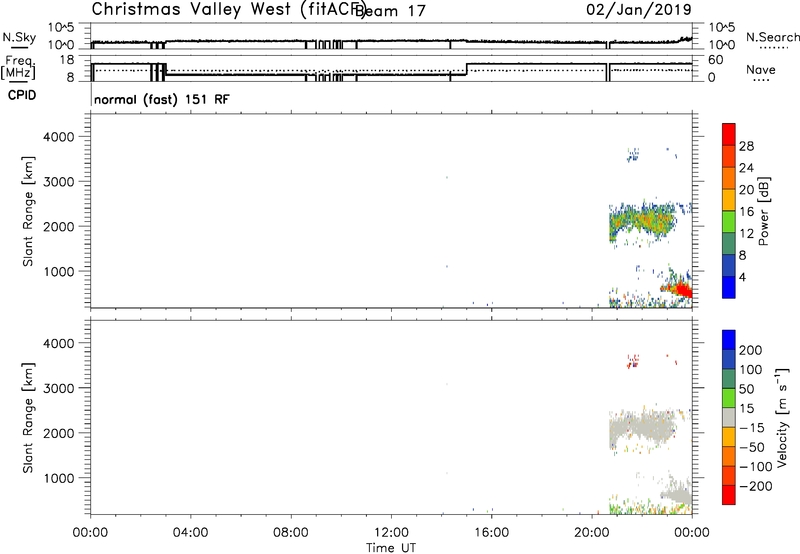Click the green-yellow scatter band near 2000 km
Viewport: 800px width, 554px height.
click(642, 222)
